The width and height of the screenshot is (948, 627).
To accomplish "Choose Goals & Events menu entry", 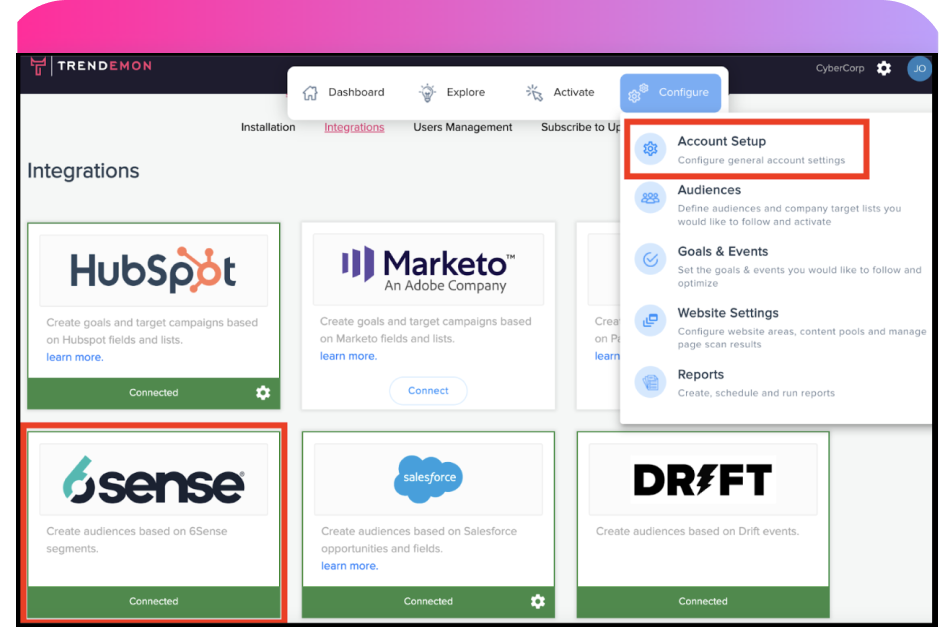I will click(x=778, y=267).
